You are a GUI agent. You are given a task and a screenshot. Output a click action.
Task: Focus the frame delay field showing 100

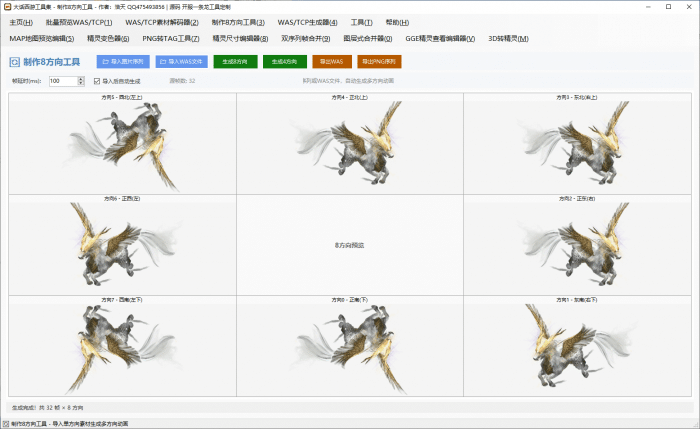(x=63, y=81)
